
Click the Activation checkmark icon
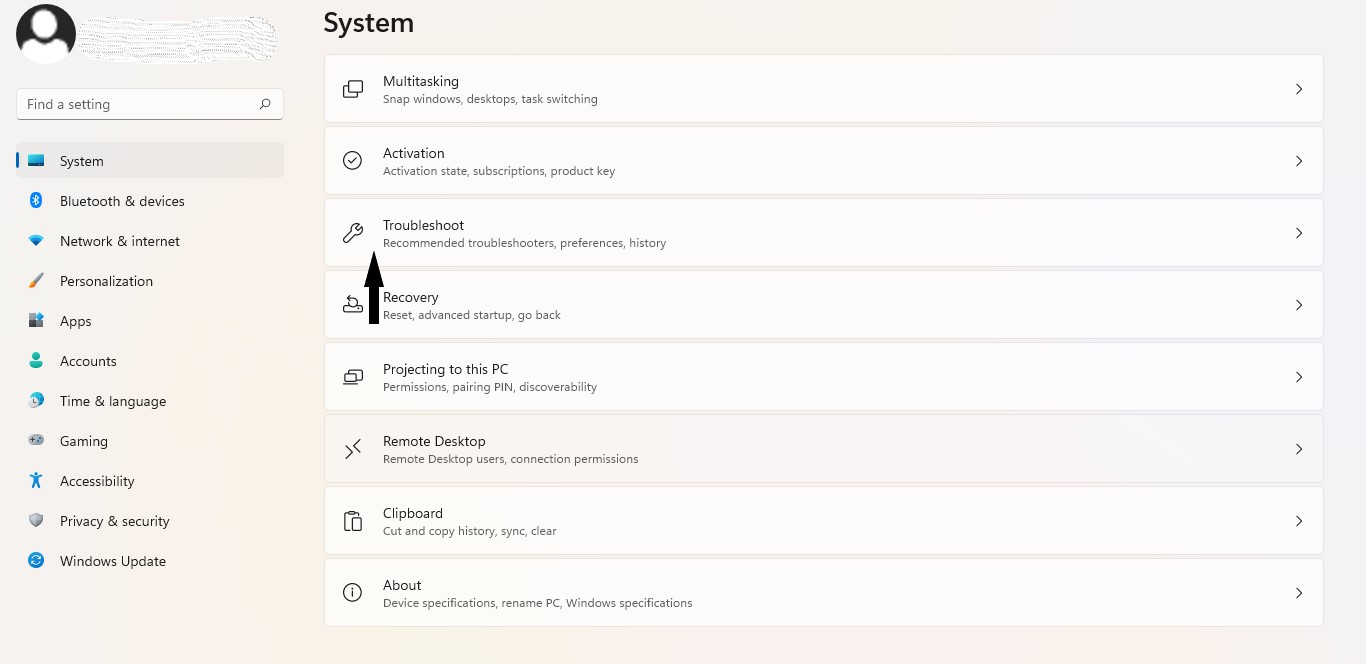click(x=353, y=161)
